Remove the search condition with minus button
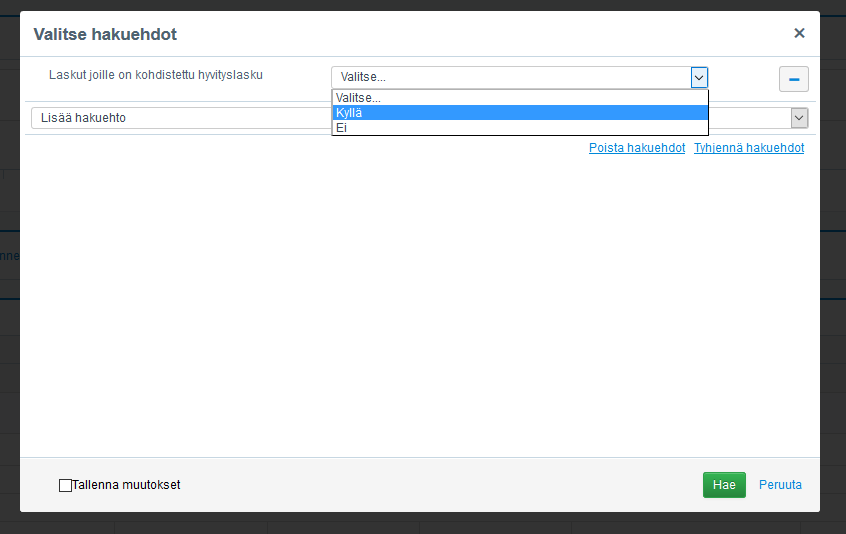The width and height of the screenshot is (846, 534). [793, 79]
